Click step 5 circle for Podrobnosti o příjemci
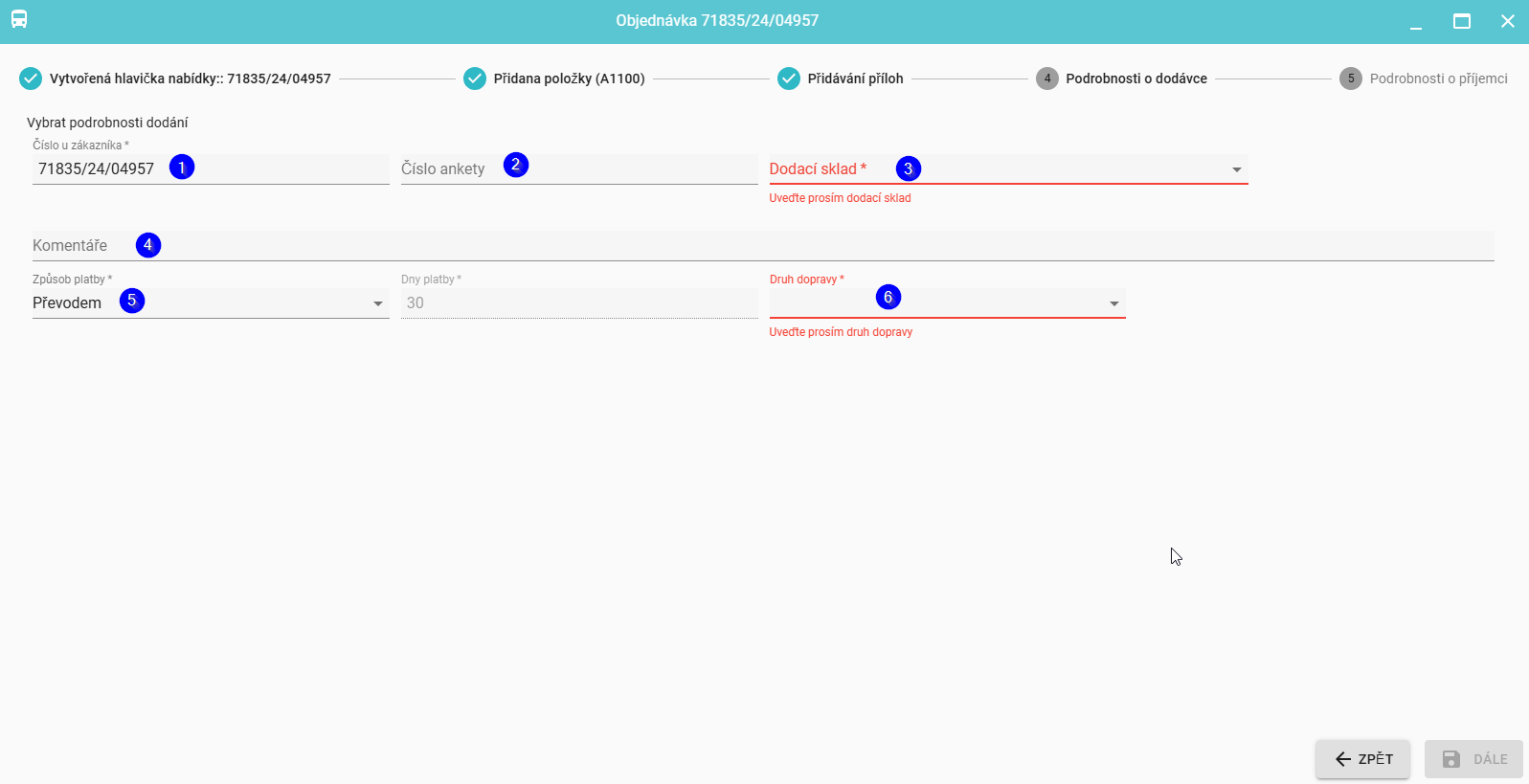1529x784 pixels. [1351, 78]
